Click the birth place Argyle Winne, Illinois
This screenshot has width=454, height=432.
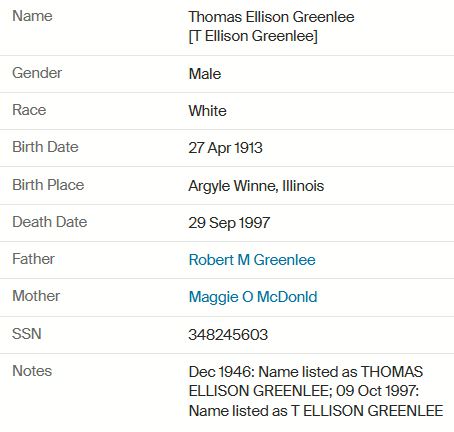[256, 186]
